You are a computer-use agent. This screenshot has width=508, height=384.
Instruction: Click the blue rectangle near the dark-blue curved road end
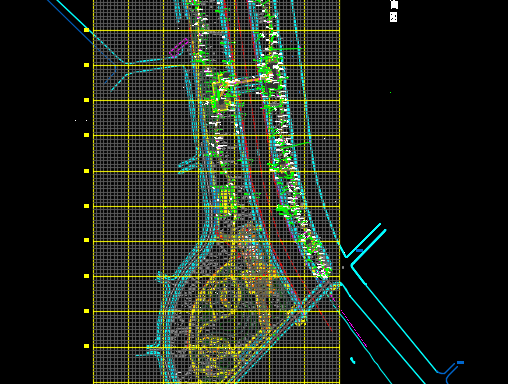(x=460, y=362)
